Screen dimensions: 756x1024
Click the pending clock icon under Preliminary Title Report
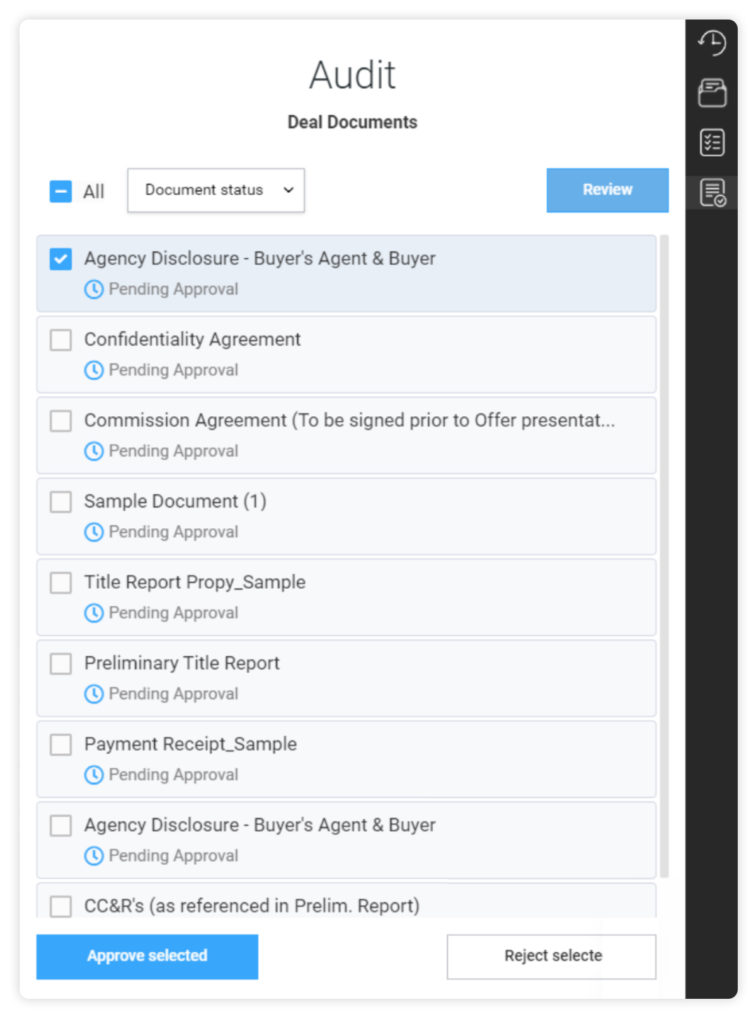click(94, 694)
